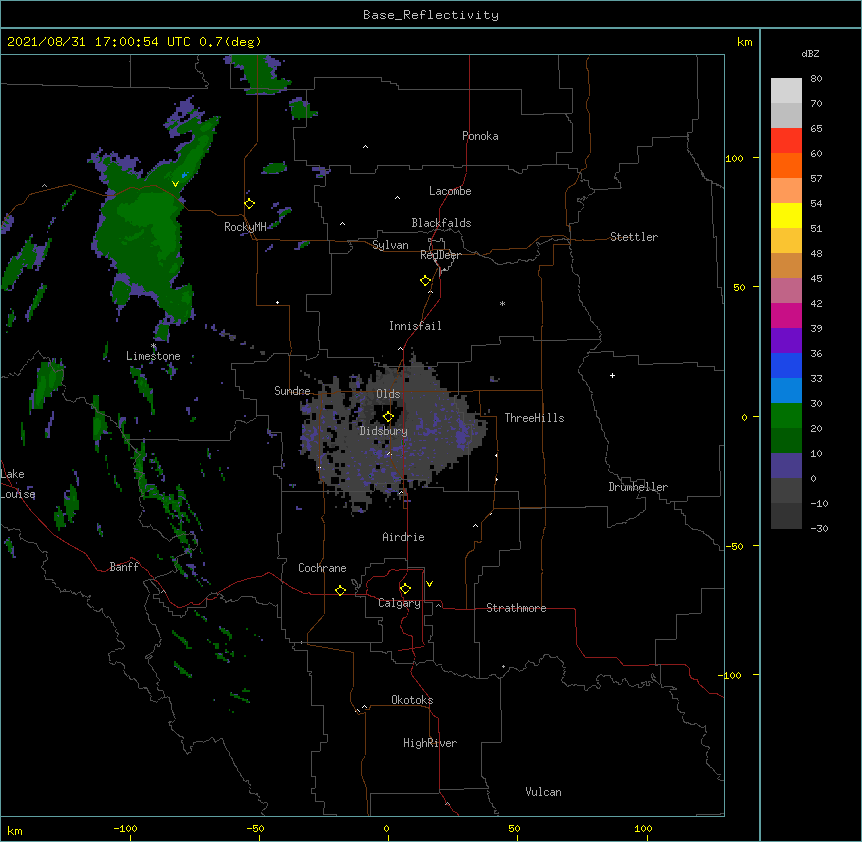This screenshot has height=842, width=862.
Task: Click the yellow diamond marker under Olds label
Action: [x=388, y=416]
